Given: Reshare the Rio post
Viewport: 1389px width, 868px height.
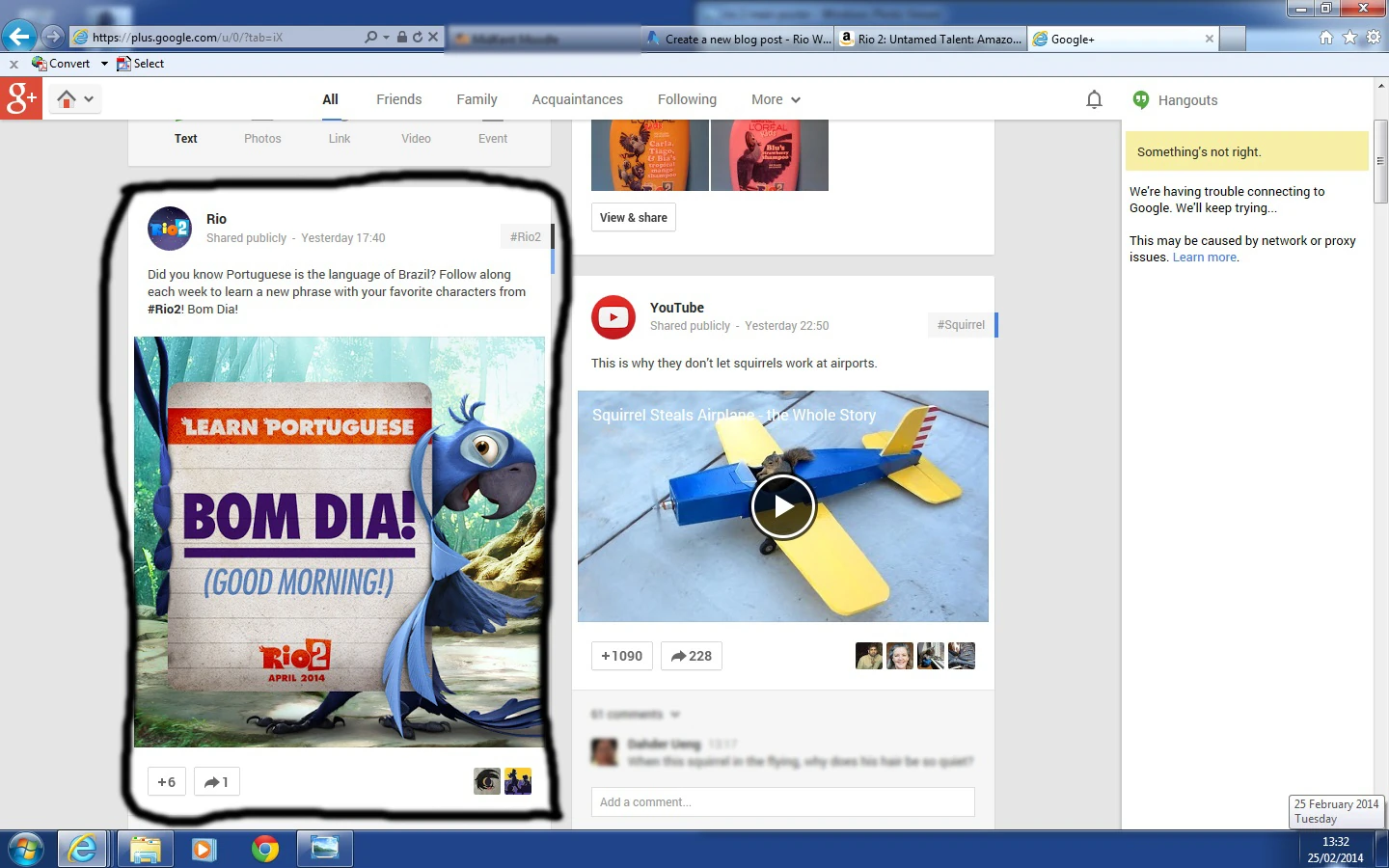Looking at the screenshot, I should coord(216,782).
